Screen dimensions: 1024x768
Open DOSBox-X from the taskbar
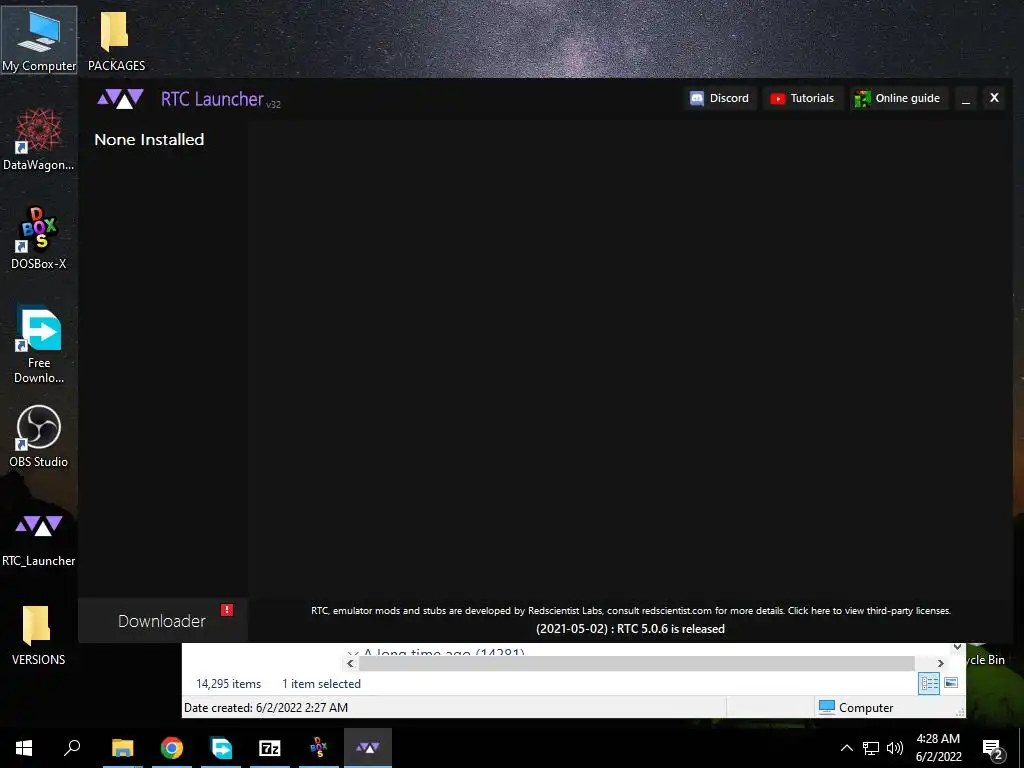coord(319,748)
